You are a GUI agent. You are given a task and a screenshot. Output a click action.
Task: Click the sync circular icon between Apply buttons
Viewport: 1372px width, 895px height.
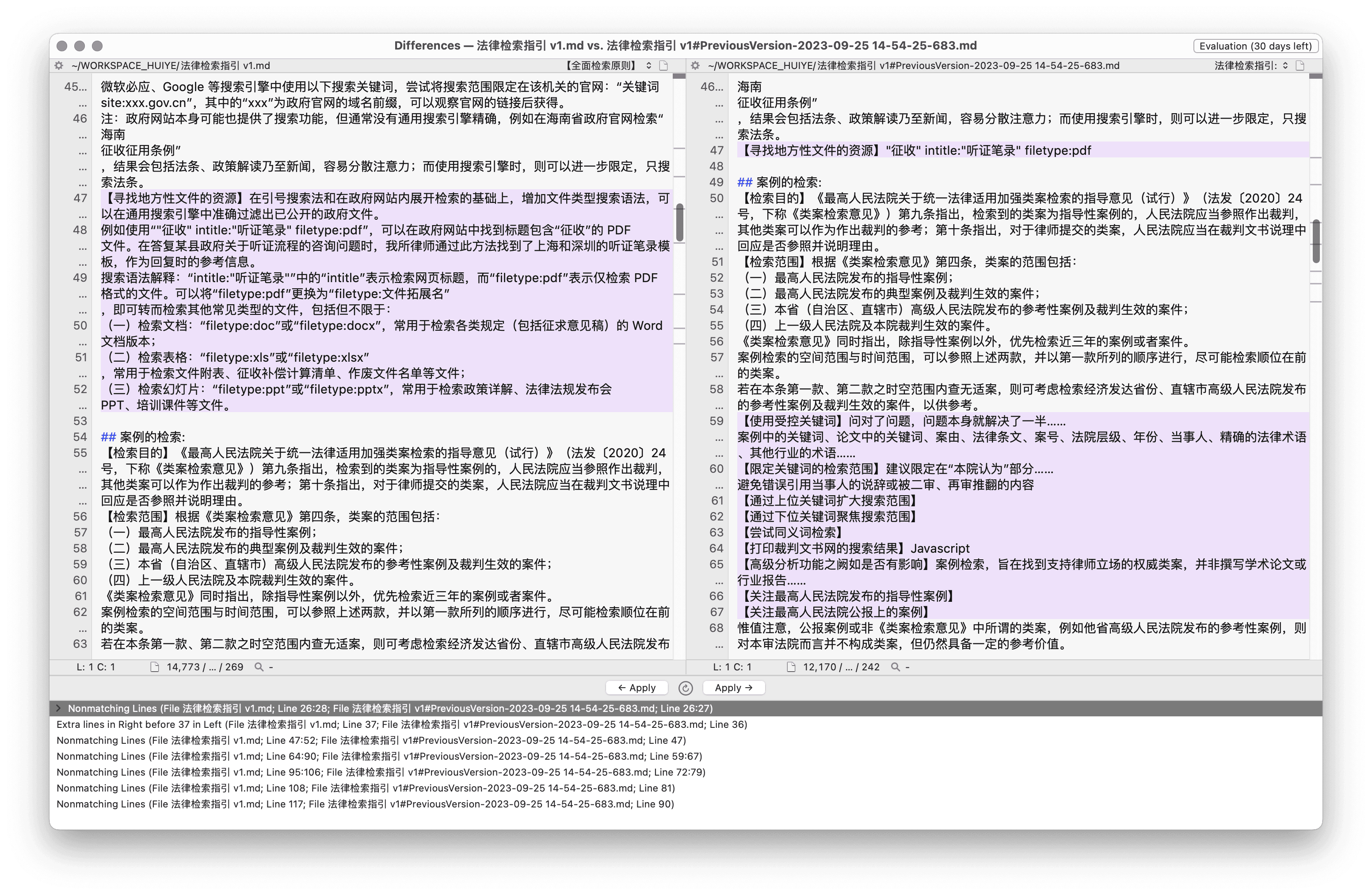pos(686,688)
